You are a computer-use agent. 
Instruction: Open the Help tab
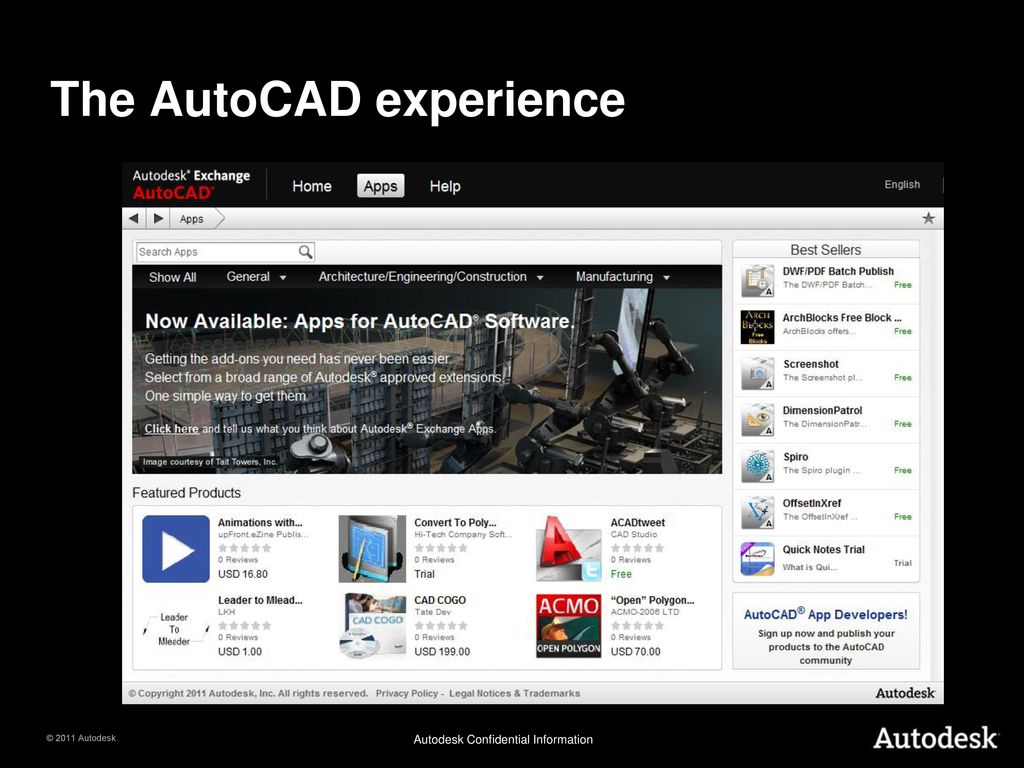[445, 186]
